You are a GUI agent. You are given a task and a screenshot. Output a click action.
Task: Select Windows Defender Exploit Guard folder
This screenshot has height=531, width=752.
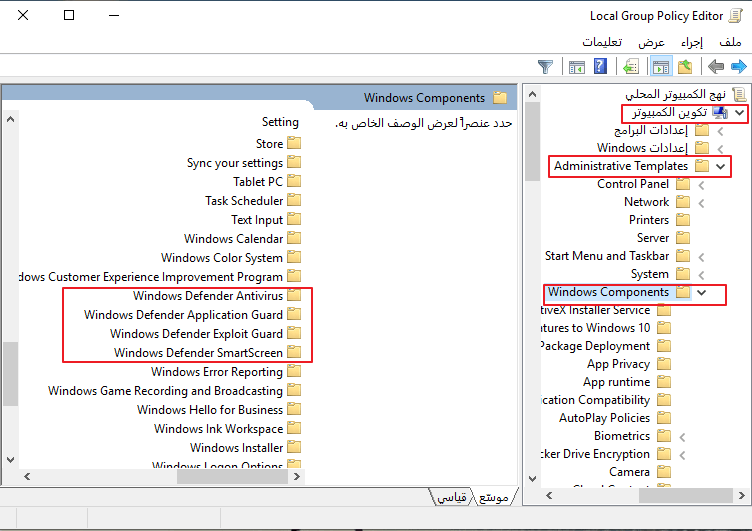click(205, 333)
